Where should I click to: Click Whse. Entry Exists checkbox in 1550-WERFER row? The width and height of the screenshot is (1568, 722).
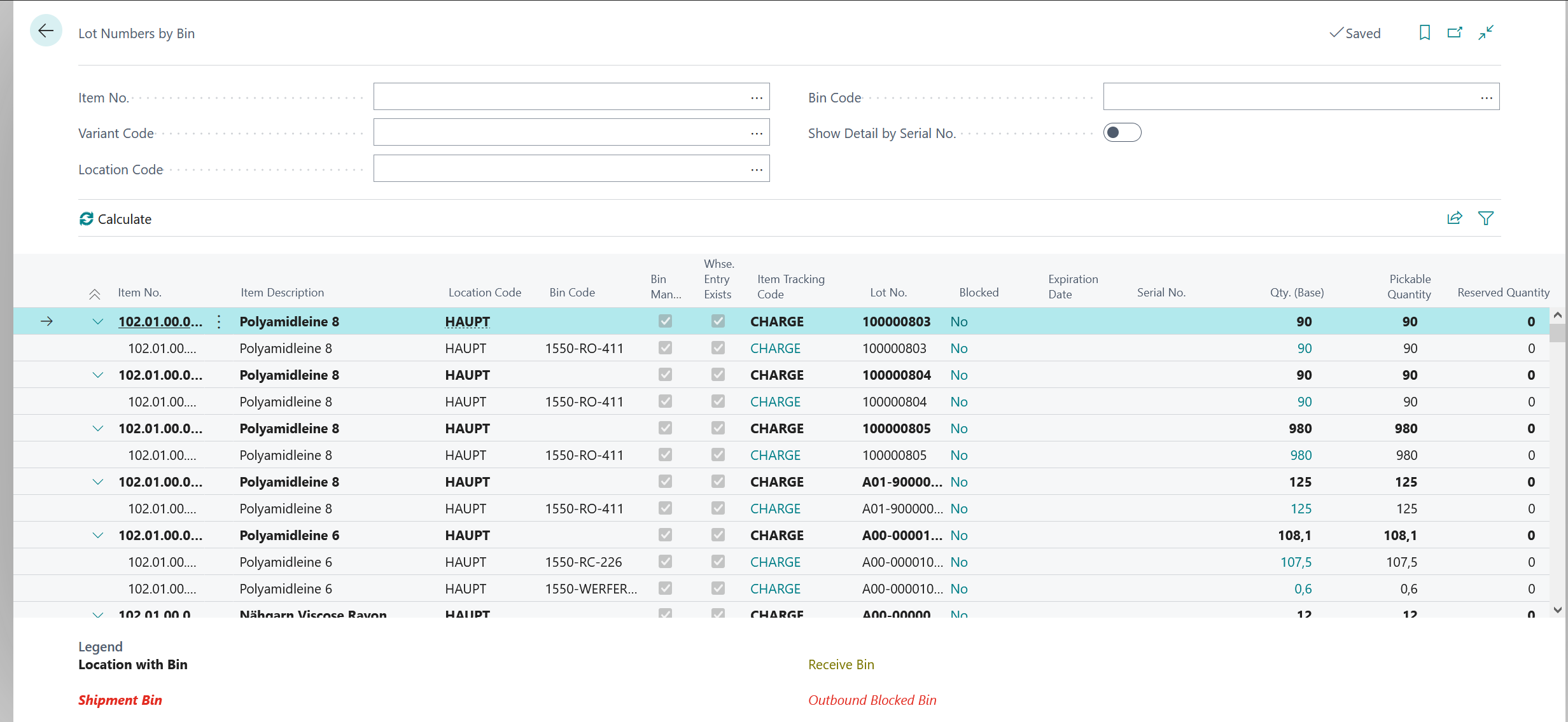718,588
